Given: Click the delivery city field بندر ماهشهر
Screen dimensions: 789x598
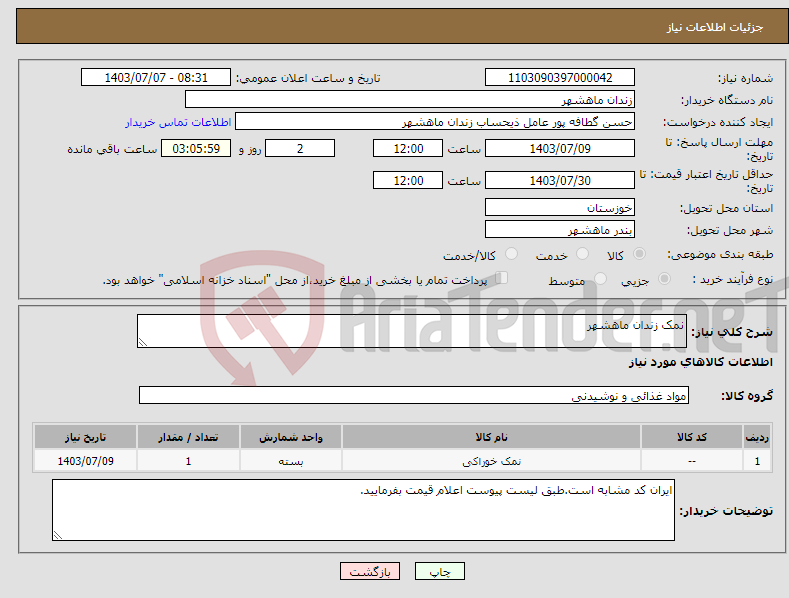Looking at the screenshot, I should 560,229.
